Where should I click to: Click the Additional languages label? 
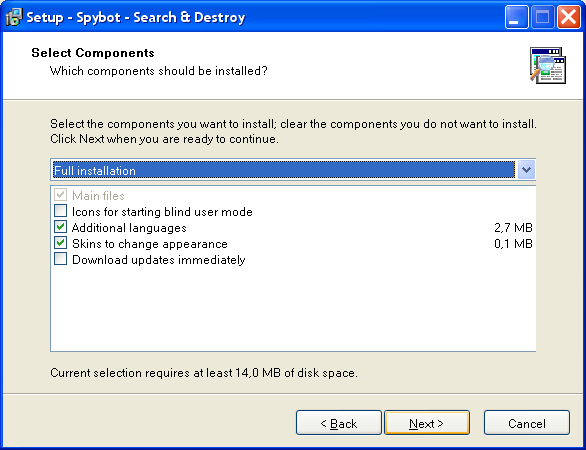[x=129, y=228]
